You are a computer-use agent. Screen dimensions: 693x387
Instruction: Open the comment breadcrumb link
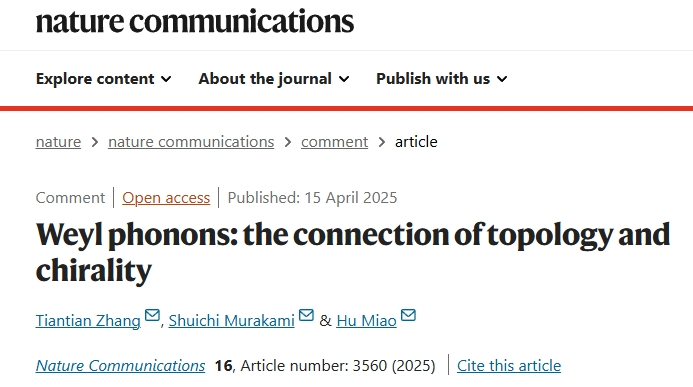click(x=335, y=142)
